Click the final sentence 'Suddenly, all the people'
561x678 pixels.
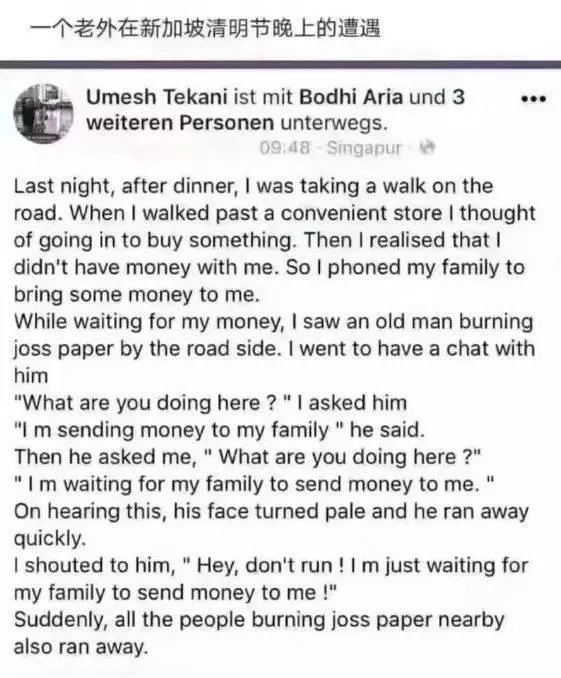[x=259, y=633]
